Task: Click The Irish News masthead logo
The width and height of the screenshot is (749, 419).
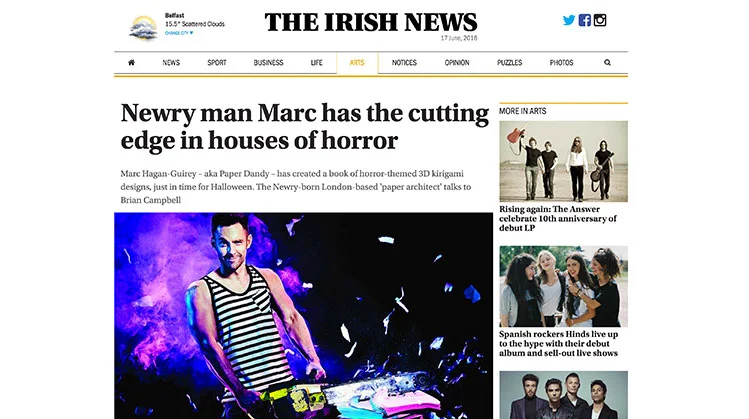Action: (x=371, y=22)
